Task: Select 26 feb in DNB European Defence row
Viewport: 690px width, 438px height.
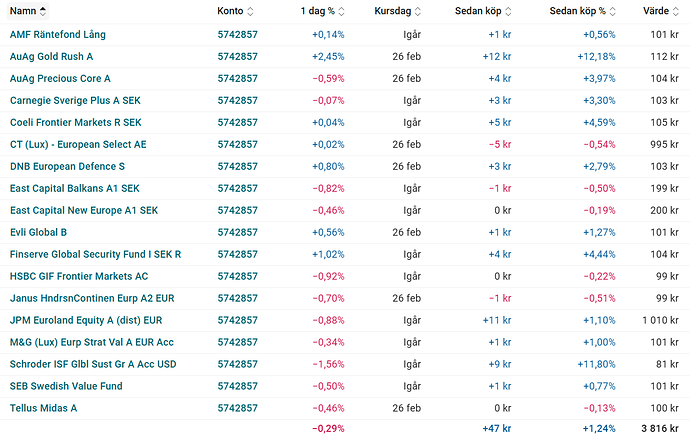Action: 407,166
